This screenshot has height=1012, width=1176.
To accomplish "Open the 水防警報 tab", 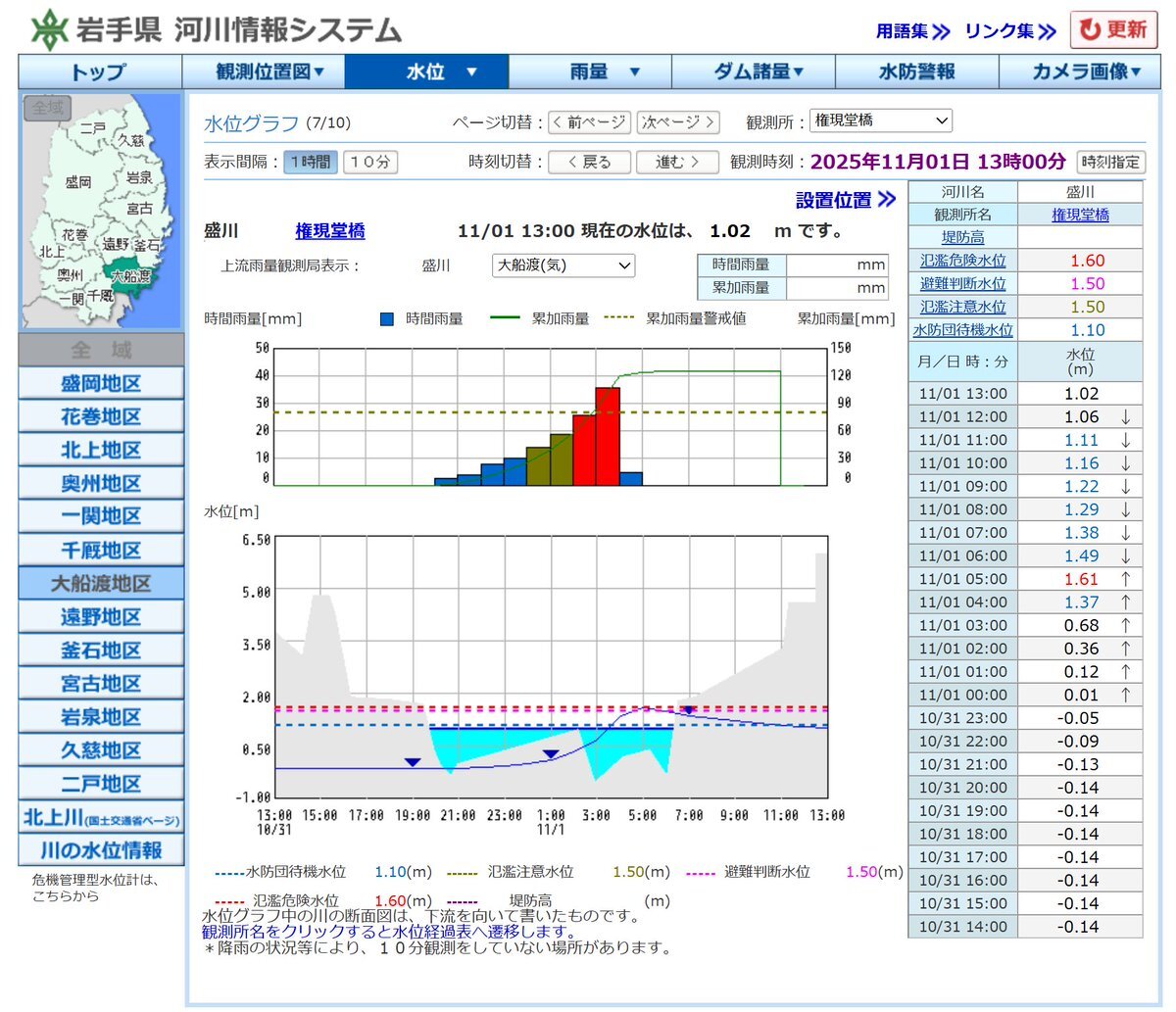I will pyautogui.click(x=916, y=72).
